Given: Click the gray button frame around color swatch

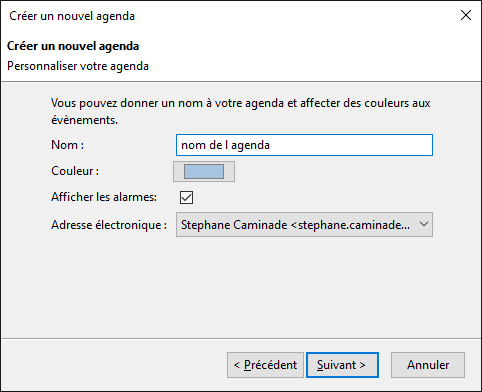Looking at the screenshot, I should point(204,171).
